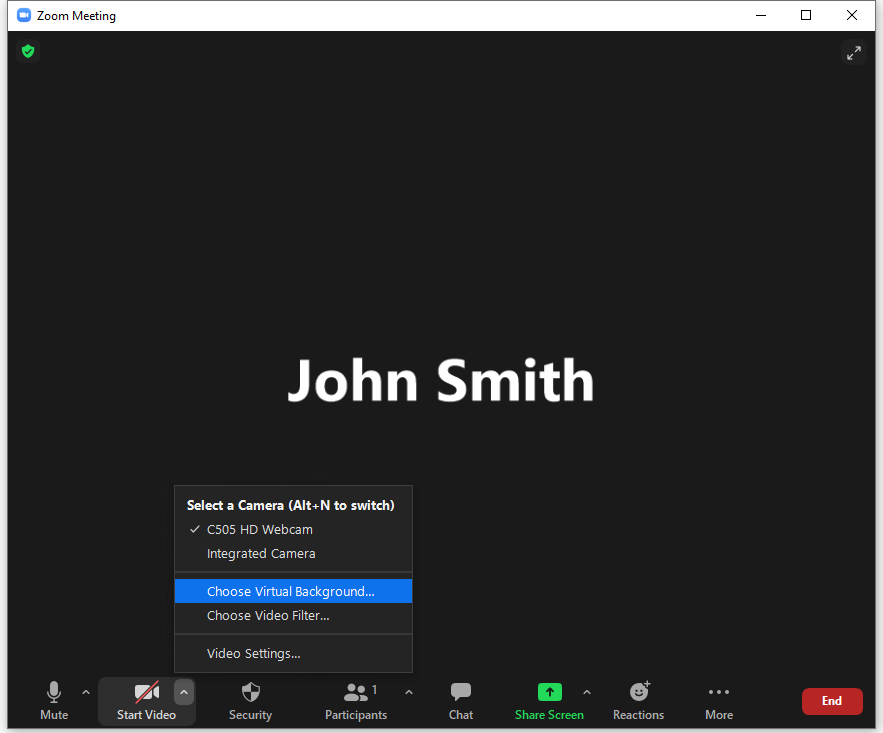883x733 pixels.
Task: Minimize the Zoom Meeting window
Action: click(761, 16)
